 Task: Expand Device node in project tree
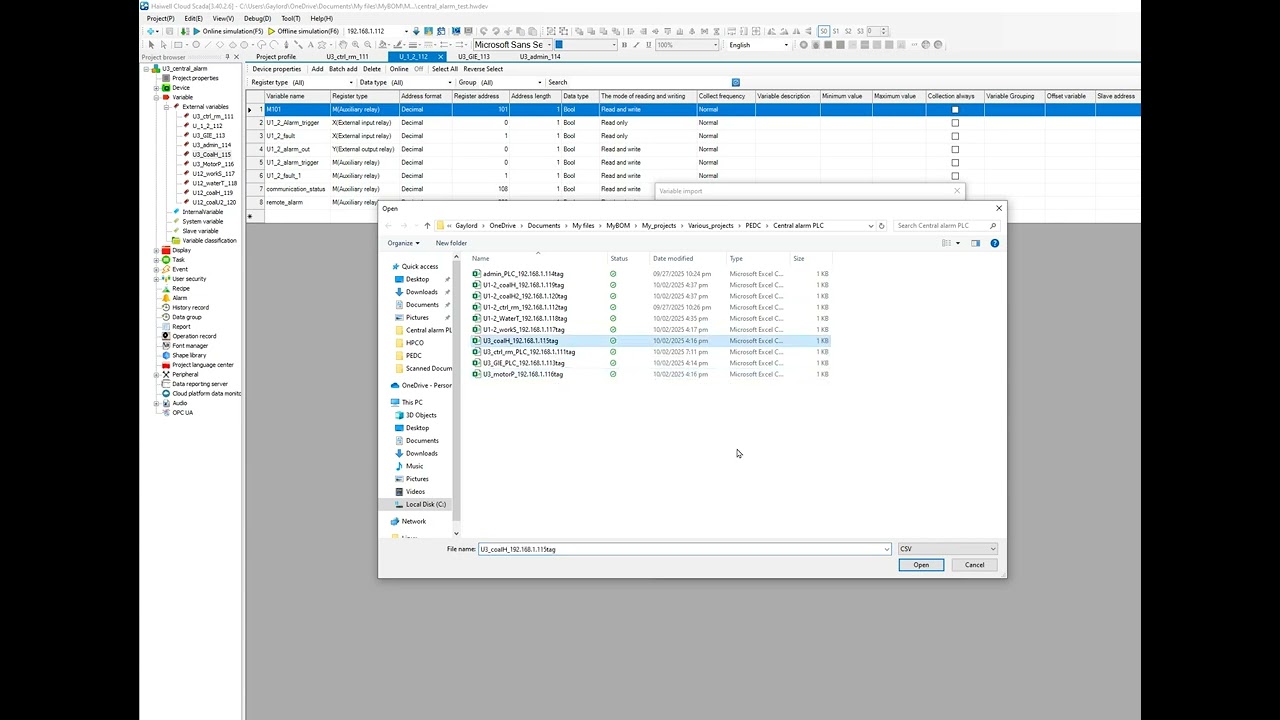click(x=157, y=88)
